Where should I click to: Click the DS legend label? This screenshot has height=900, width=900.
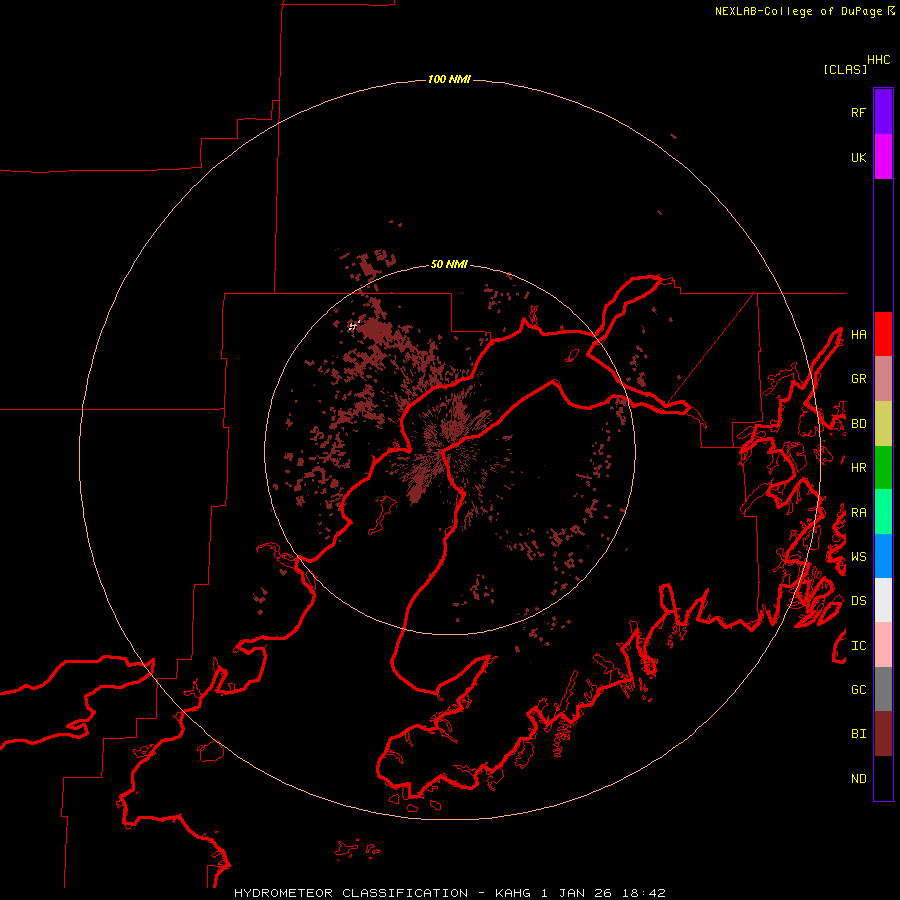tap(858, 601)
